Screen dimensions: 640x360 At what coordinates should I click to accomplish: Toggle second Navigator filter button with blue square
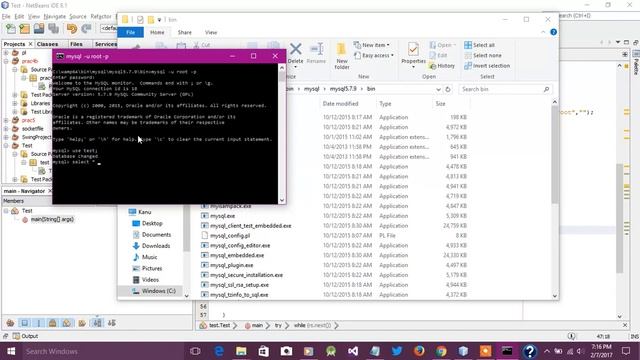coord(24,323)
